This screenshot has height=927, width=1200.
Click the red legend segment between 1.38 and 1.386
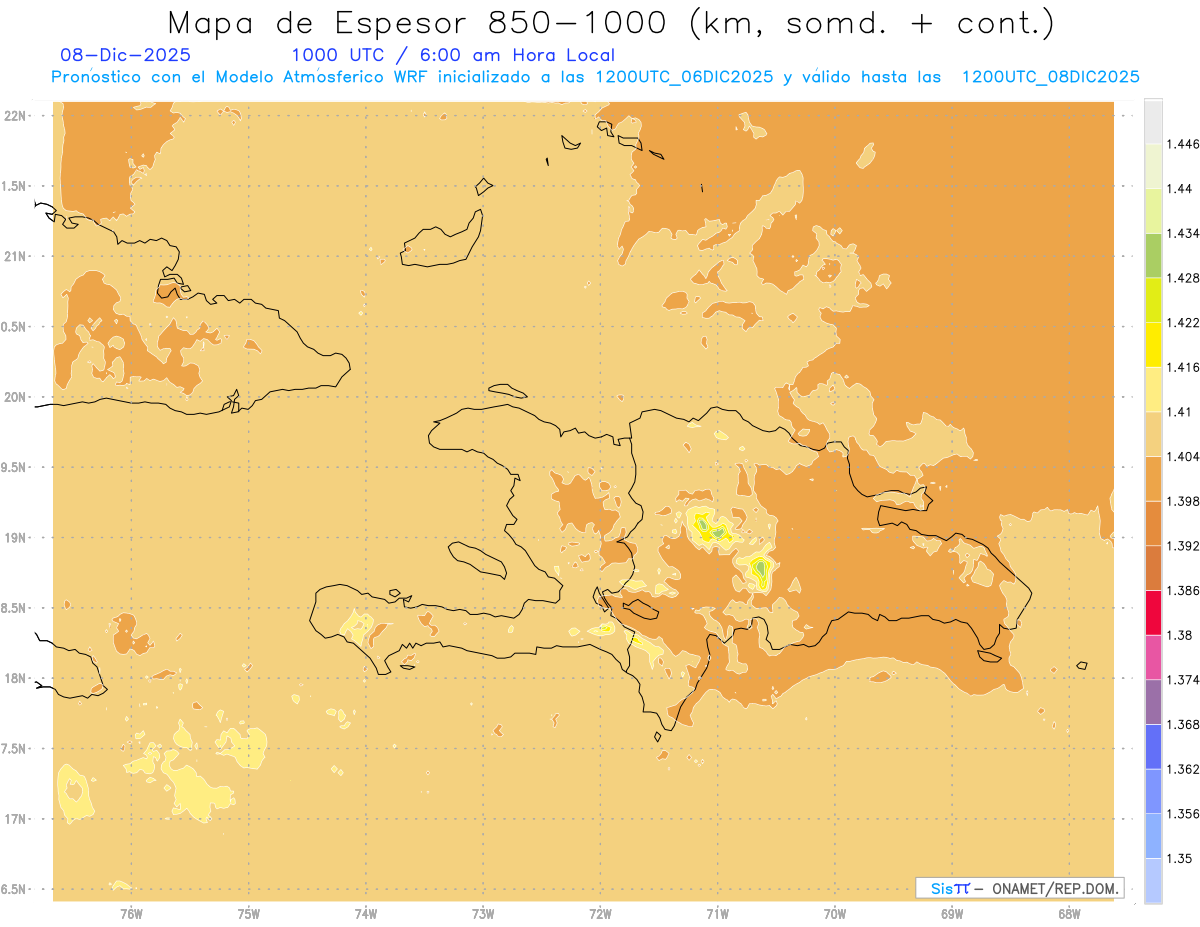(x=1153, y=612)
